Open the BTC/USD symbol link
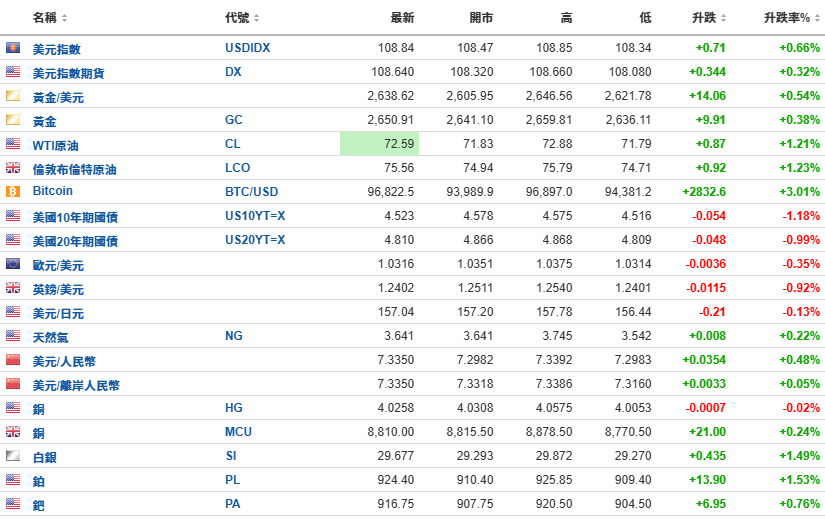This screenshot has width=825, height=519. 251,191
